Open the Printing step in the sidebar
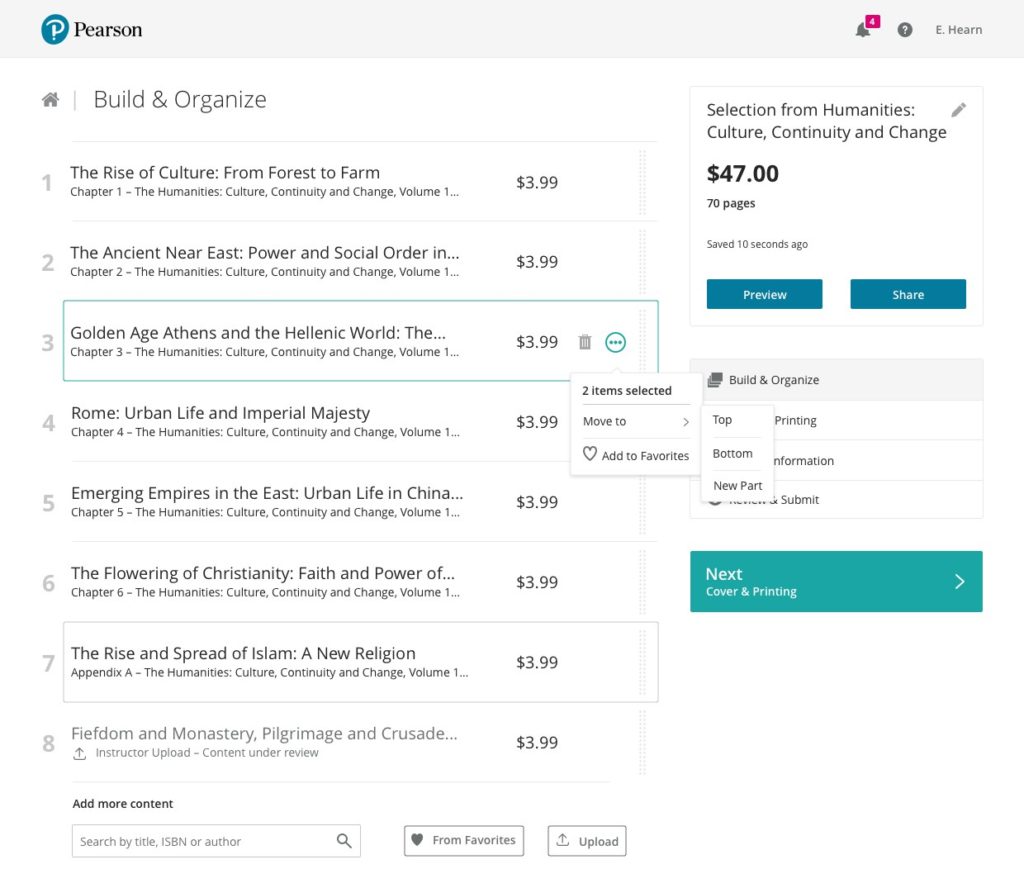This screenshot has height=888, width=1024. click(x=877, y=420)
